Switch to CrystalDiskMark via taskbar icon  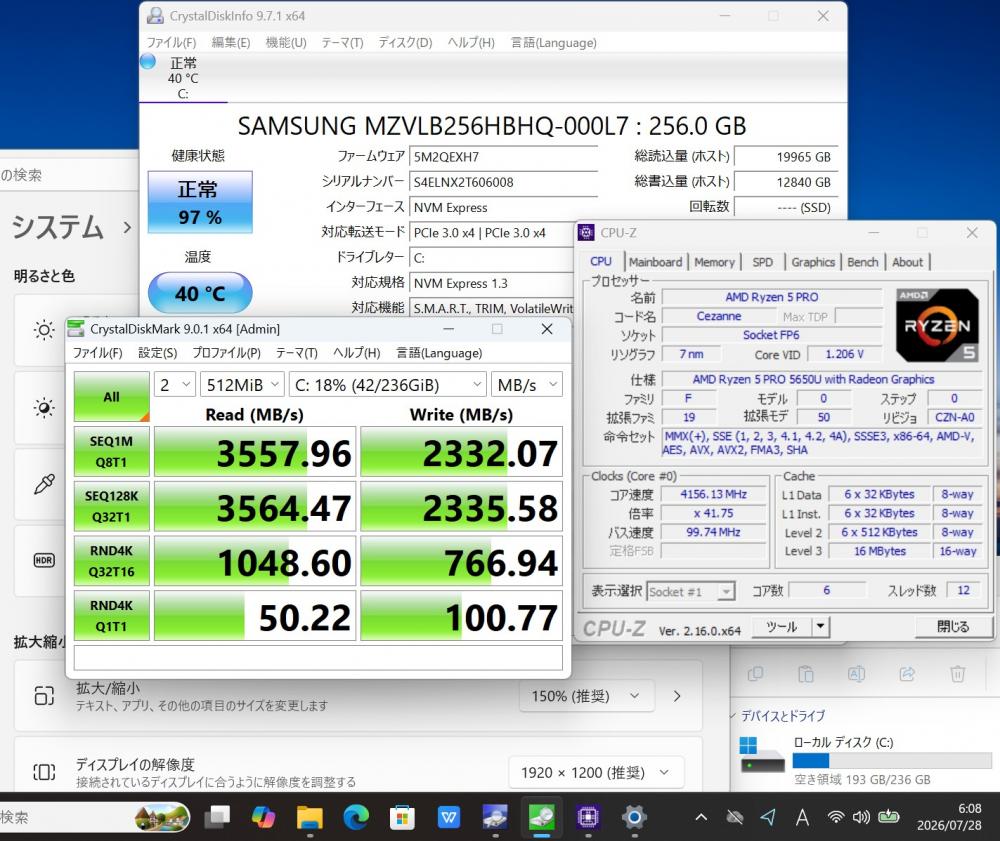(x=541, y=817)
